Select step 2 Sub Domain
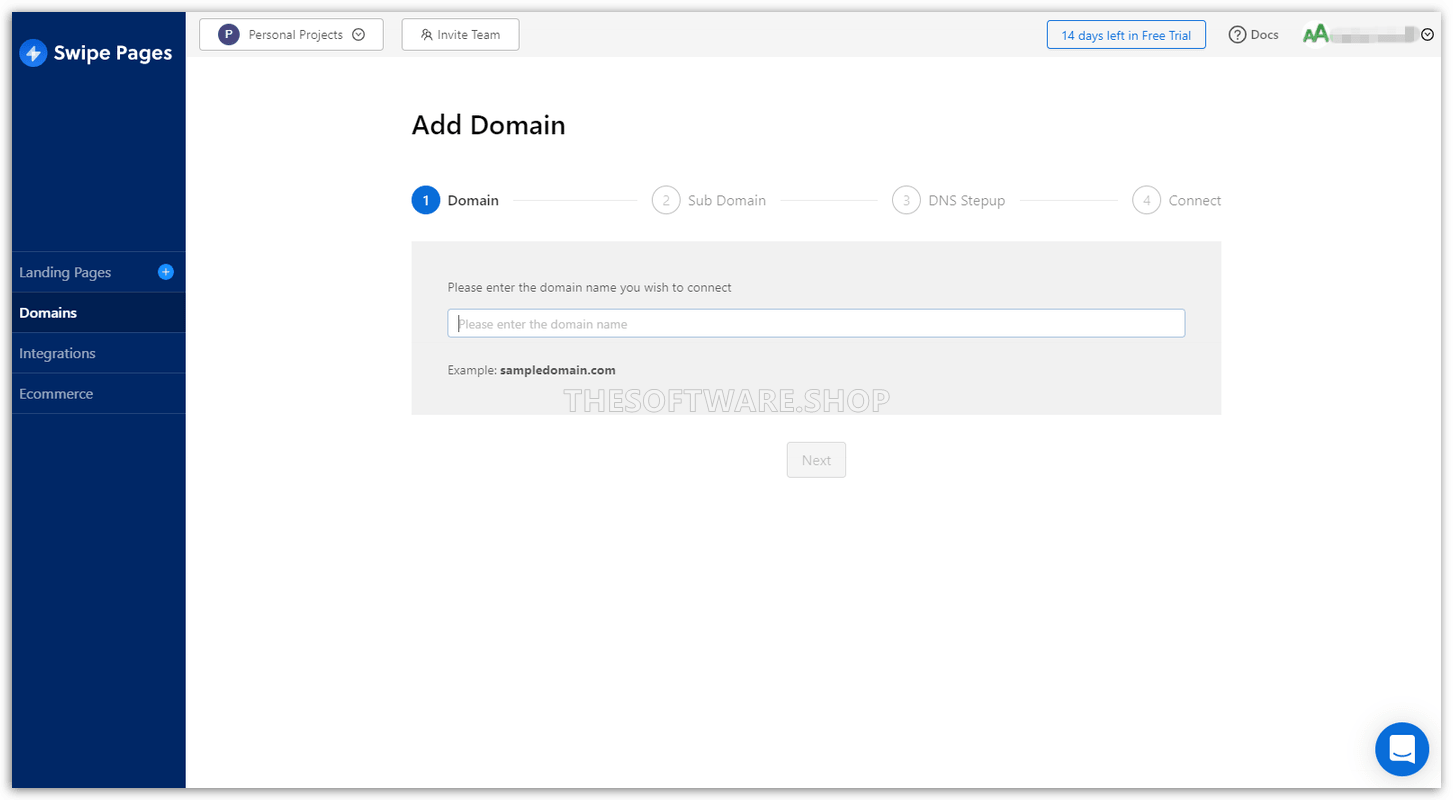This screenshot has height=800, width=1453. (x=709, y=200)
